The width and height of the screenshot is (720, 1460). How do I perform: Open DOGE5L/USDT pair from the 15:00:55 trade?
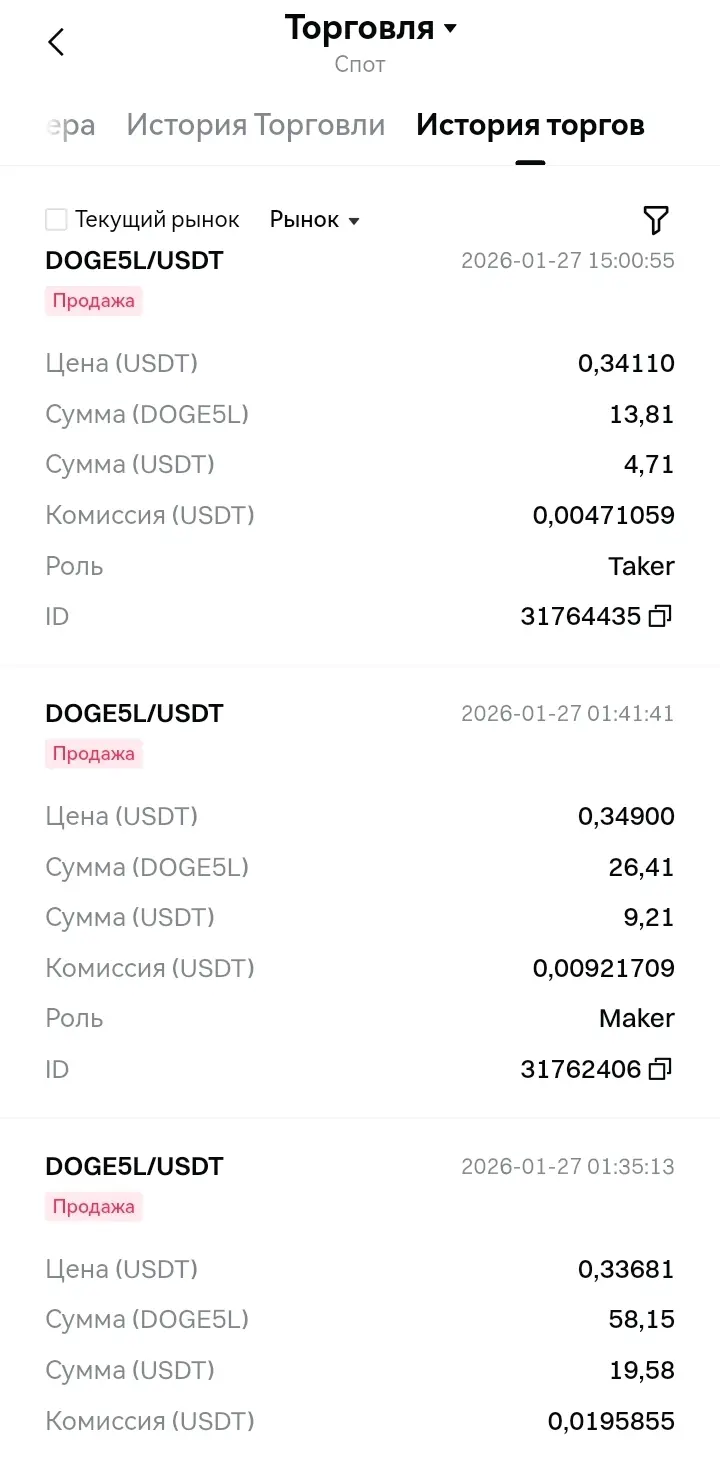pos(134,261)
